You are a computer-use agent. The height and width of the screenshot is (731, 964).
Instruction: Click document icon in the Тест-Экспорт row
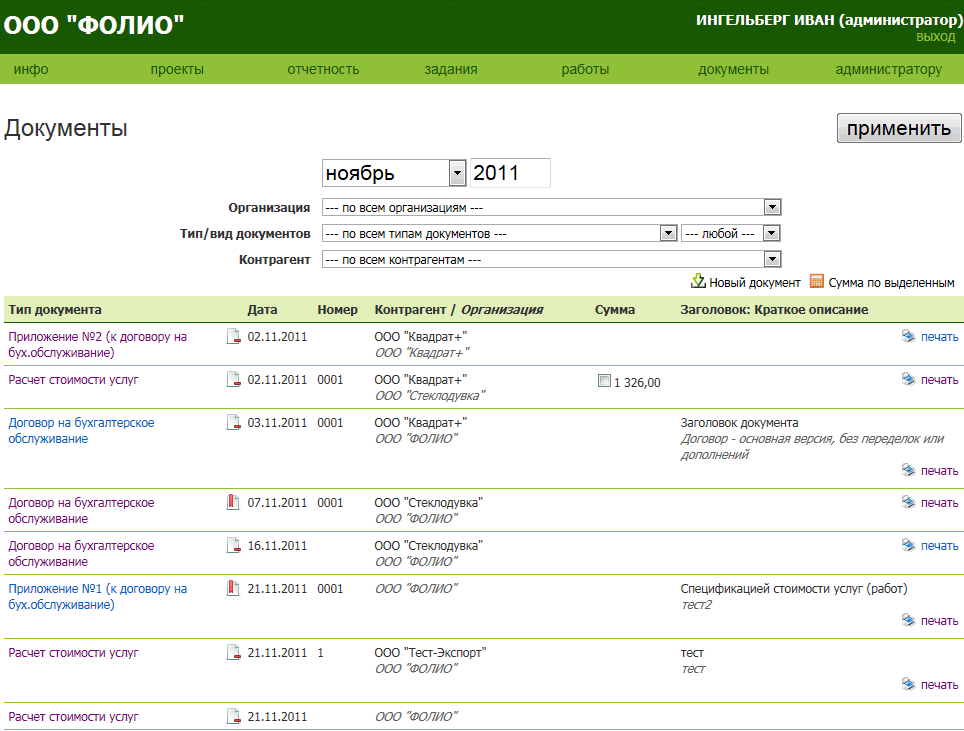[233, 652]
